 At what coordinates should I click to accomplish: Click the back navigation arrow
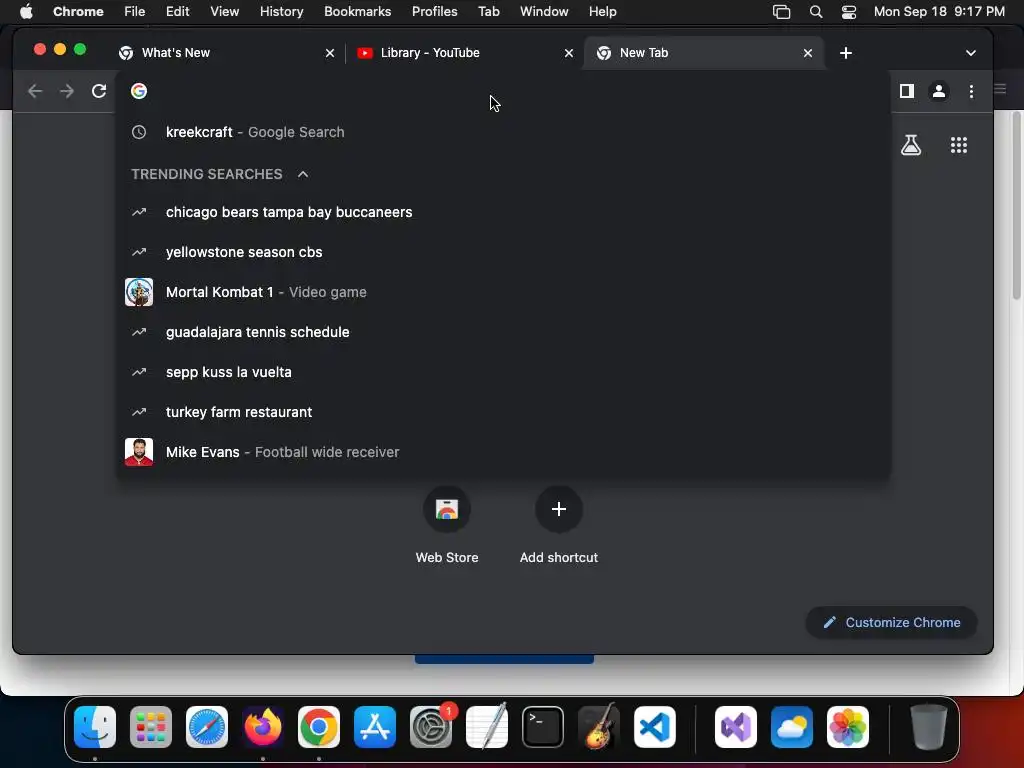tap(35, 91)
